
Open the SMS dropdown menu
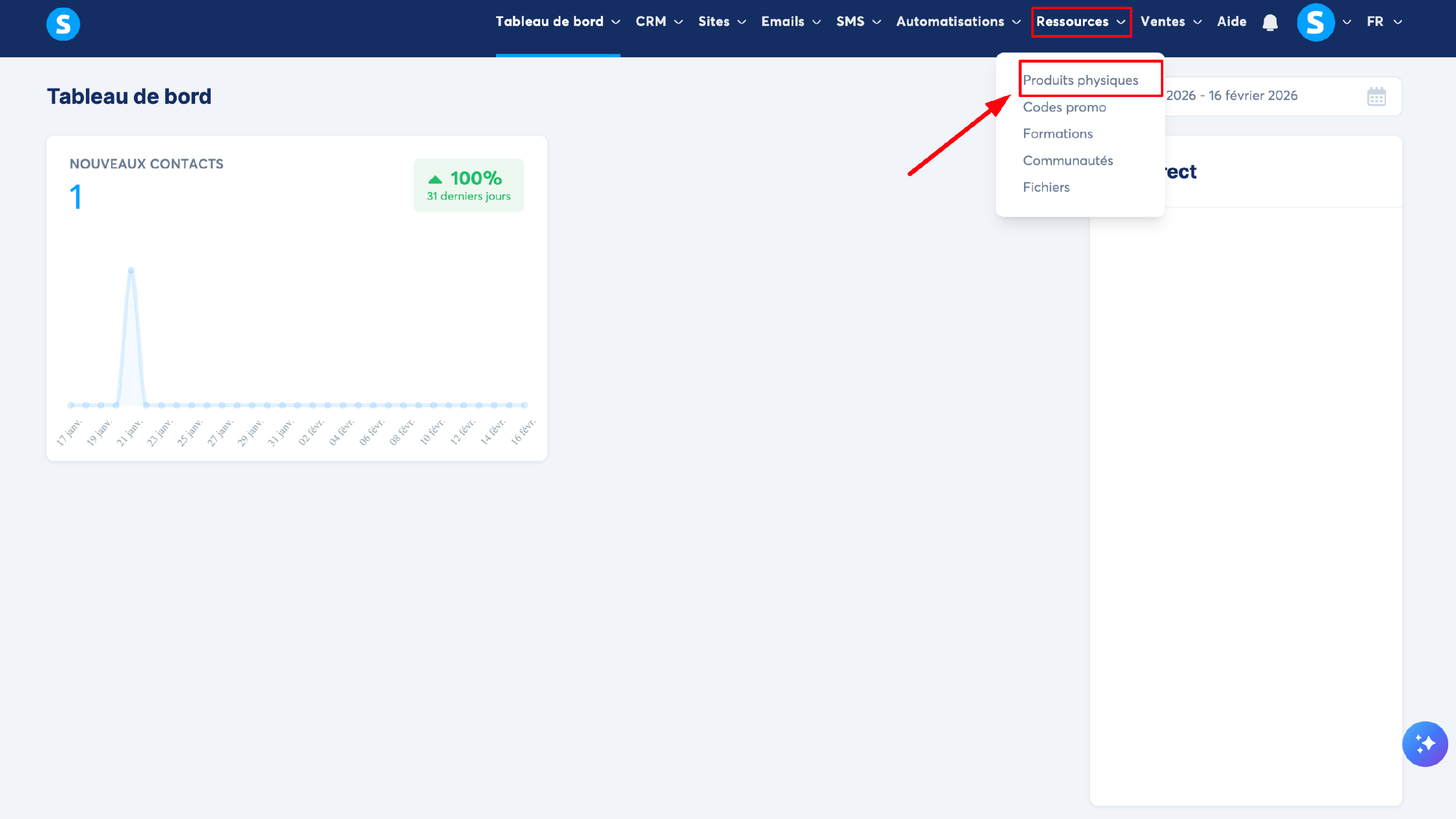pyautogui.click(x=858, y=21)
